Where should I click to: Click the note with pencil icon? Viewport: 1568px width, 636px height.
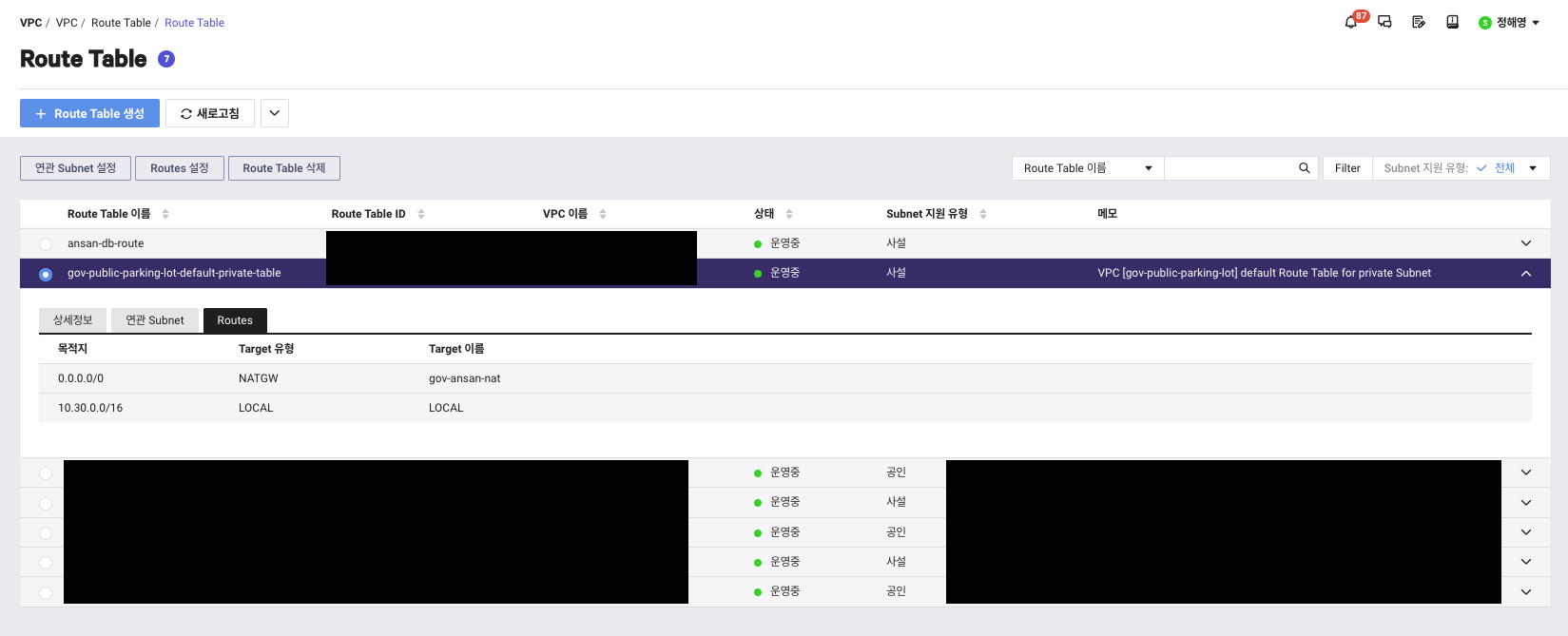click(x=1418, y=22)
